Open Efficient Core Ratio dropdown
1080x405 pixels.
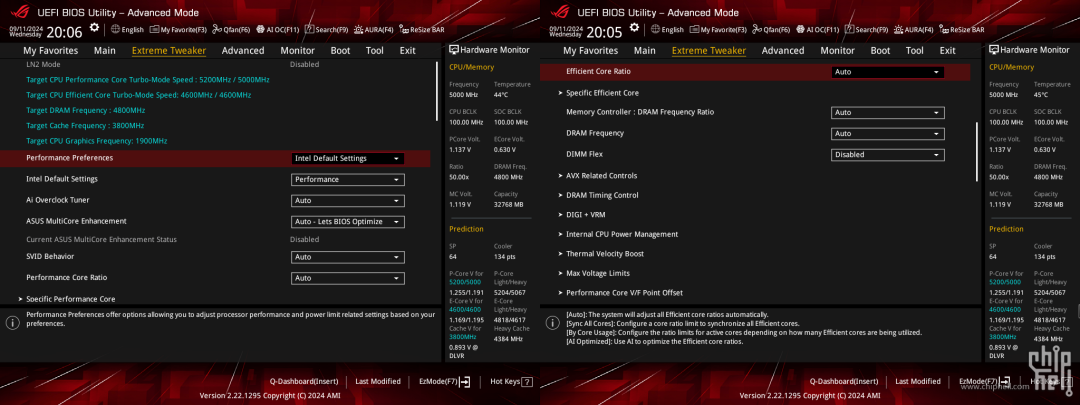(x=888, y=72)
